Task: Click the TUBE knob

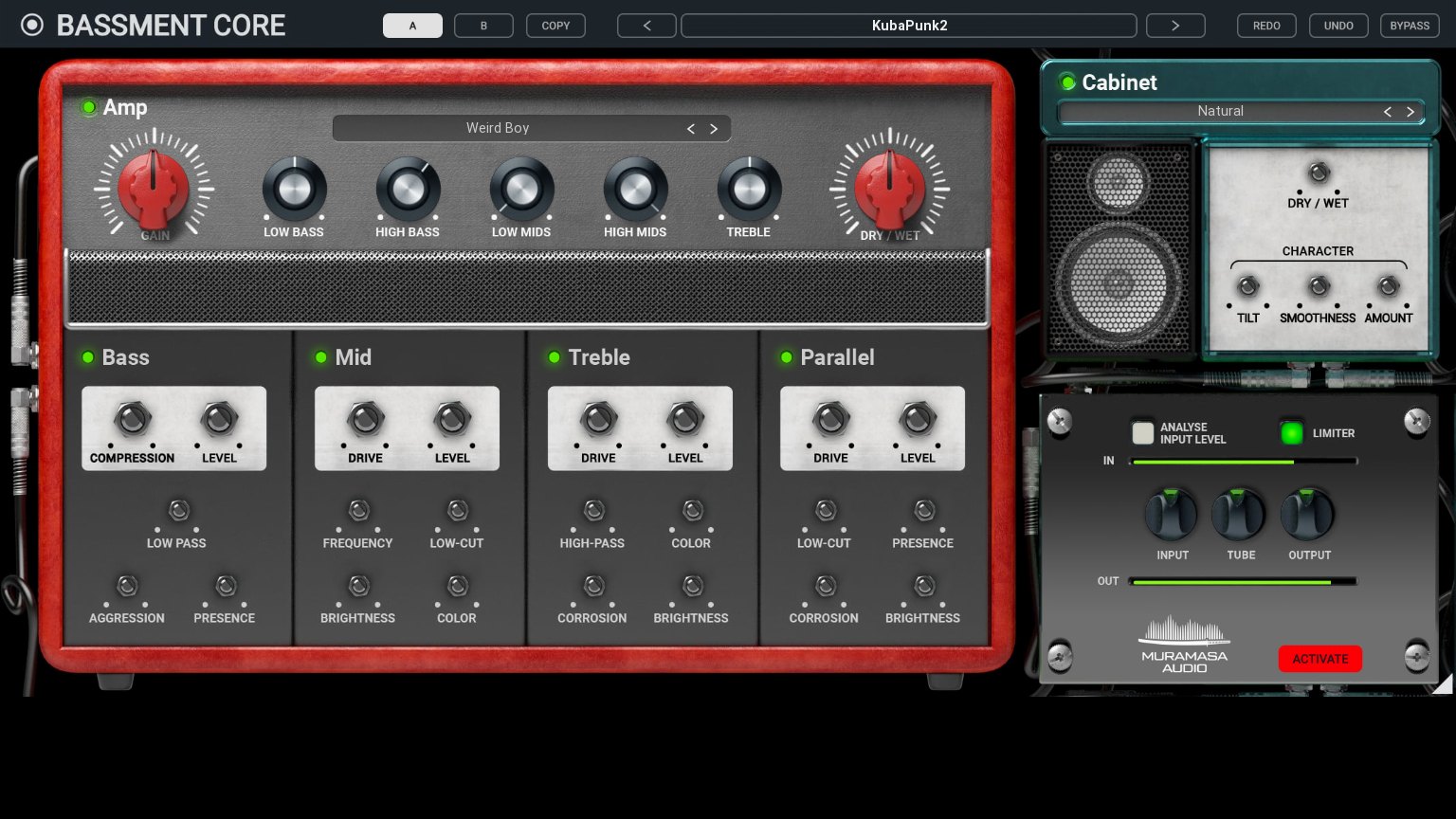Action: click(x=1240, y=515)
